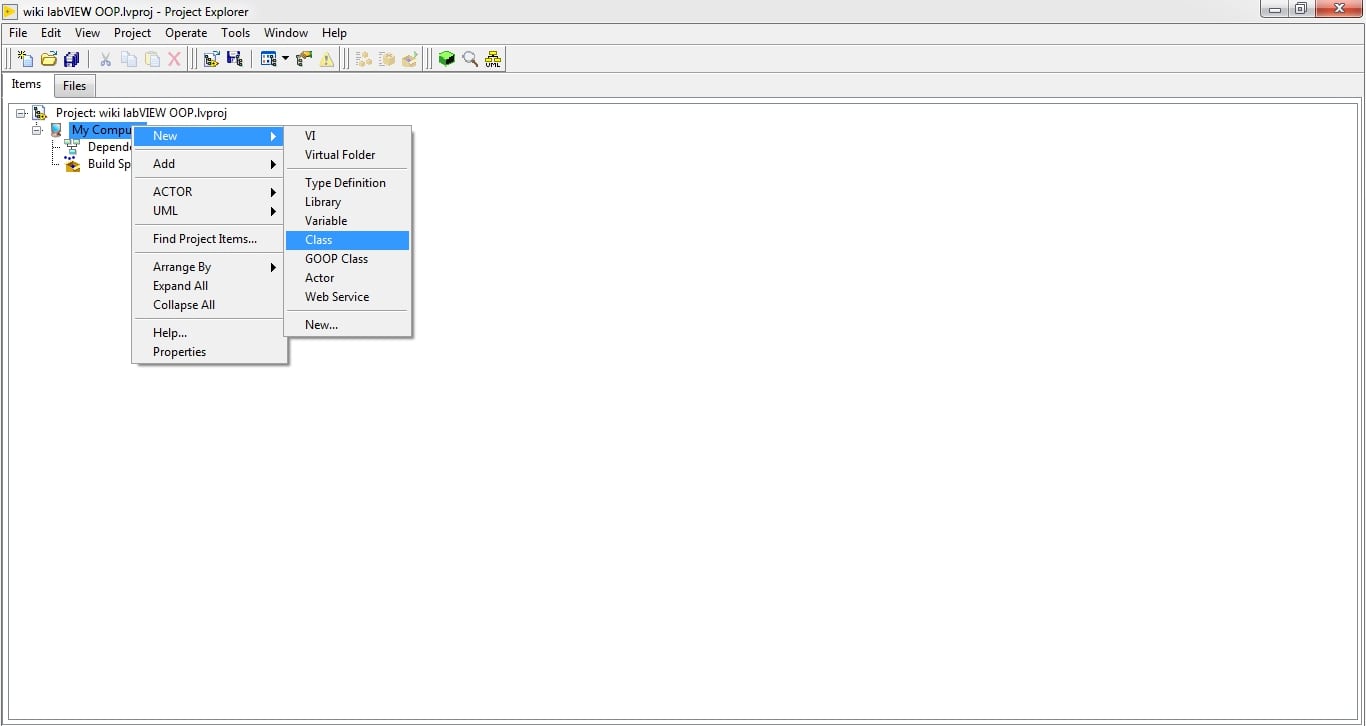Click the yellow warning triangle icon
Viewport: 1366px width, 726px height.
[327, 59]
